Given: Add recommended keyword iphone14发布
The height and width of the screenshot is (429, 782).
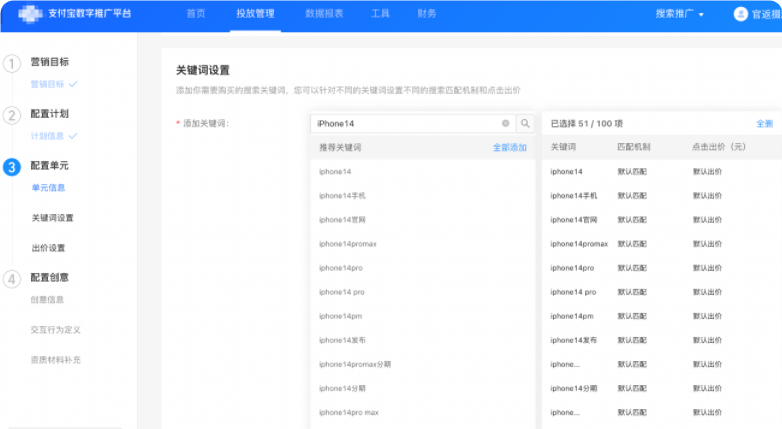Looking at the screenshot, I should coord(342,340).
